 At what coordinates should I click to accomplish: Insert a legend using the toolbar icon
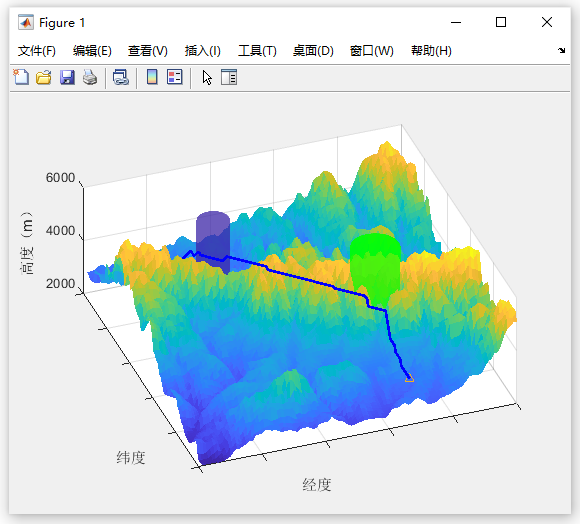175,77
